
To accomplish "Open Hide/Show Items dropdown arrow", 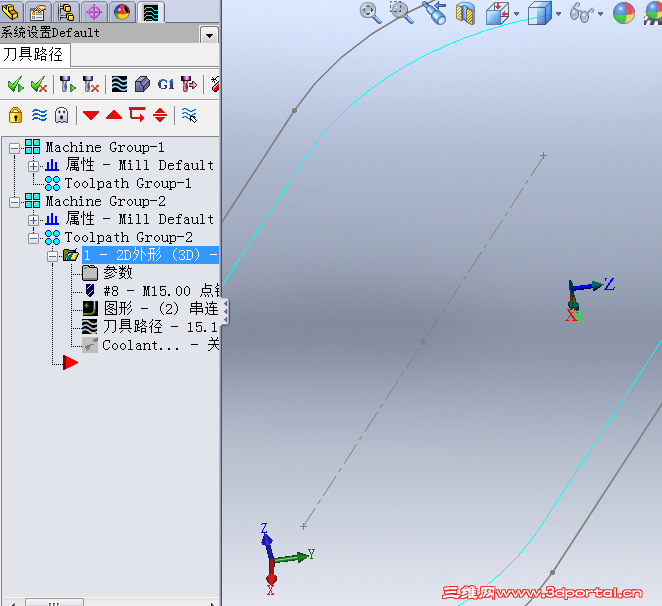I will pos(600,14).
